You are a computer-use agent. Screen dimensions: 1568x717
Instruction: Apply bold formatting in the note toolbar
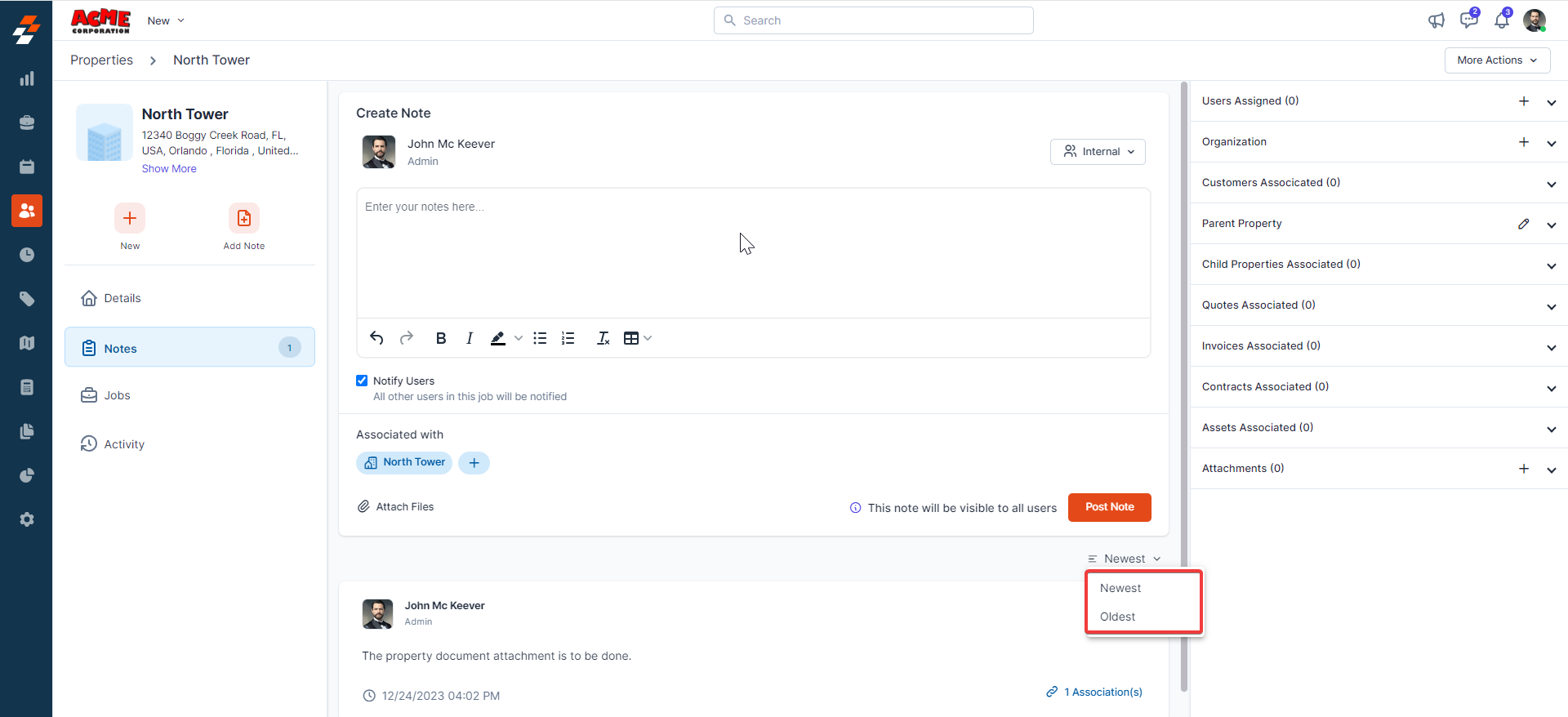[441, 338]
